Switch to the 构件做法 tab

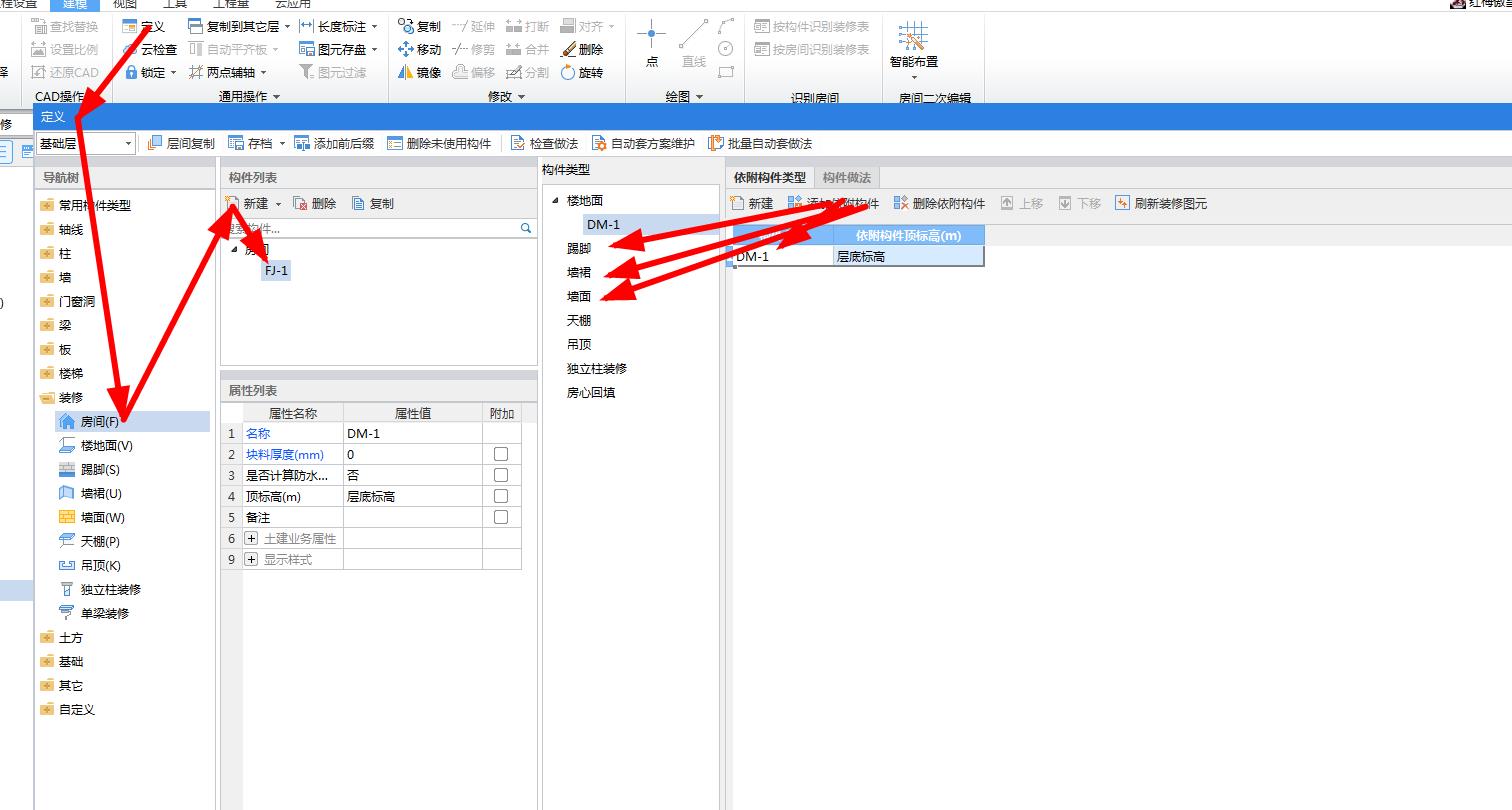click(846, 177)
